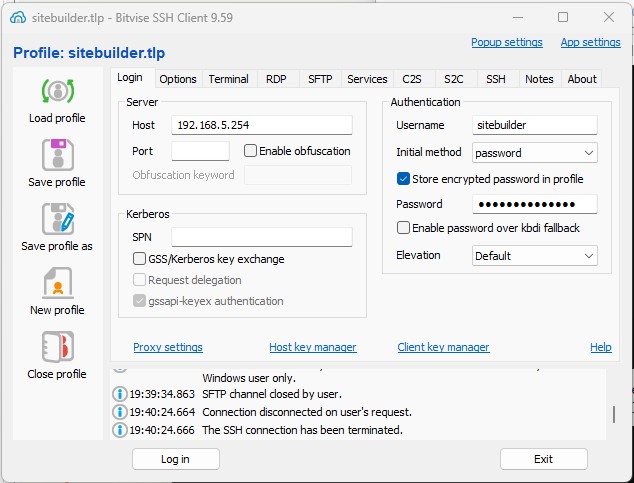This screenshot has height=483, width=634.
Task: Click info icon beside SSH connection terminated entry
Action: (120, 430)
